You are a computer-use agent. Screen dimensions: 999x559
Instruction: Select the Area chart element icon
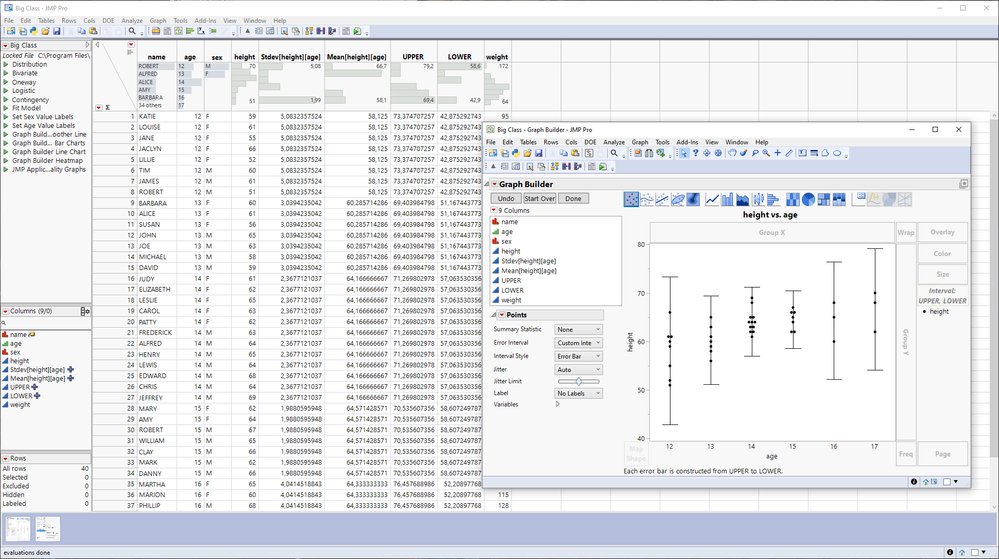coord(743,200)
